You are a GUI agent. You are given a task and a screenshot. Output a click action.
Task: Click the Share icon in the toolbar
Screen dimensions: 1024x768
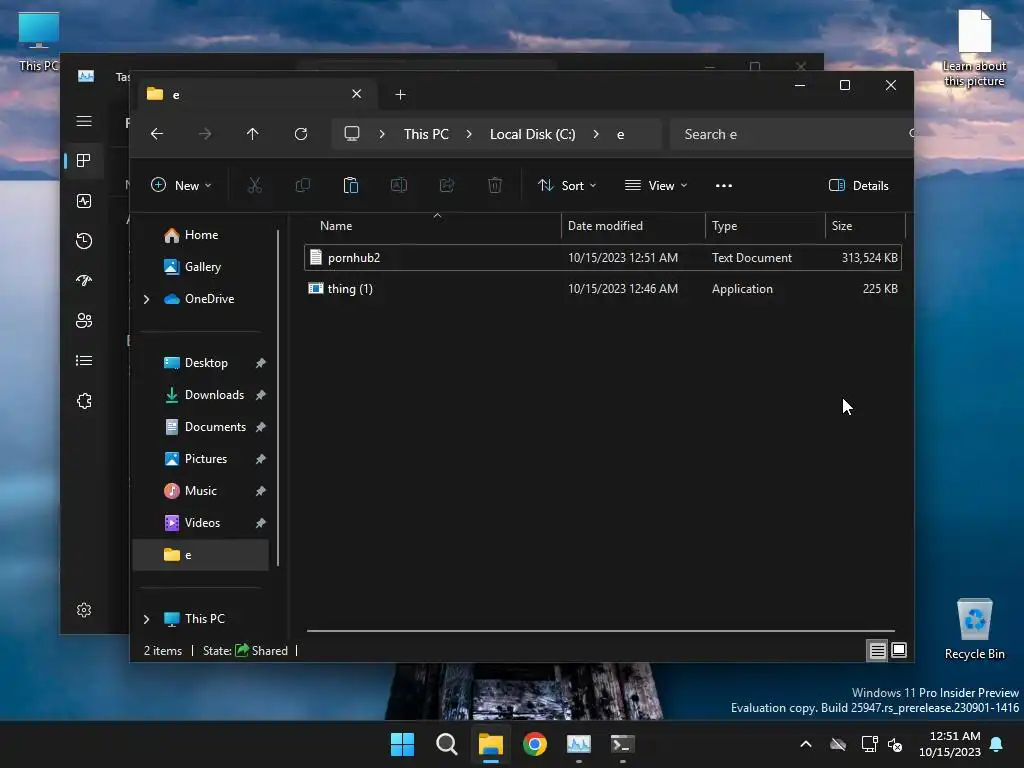coord(447,185)
